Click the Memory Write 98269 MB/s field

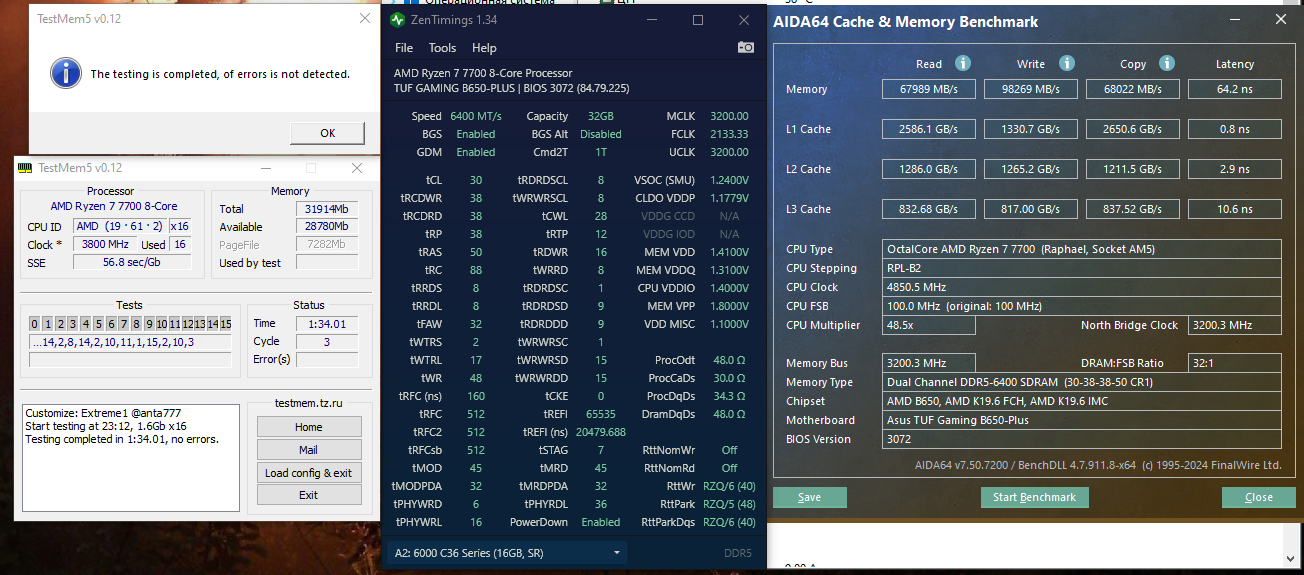click(x=1031, y=89)
